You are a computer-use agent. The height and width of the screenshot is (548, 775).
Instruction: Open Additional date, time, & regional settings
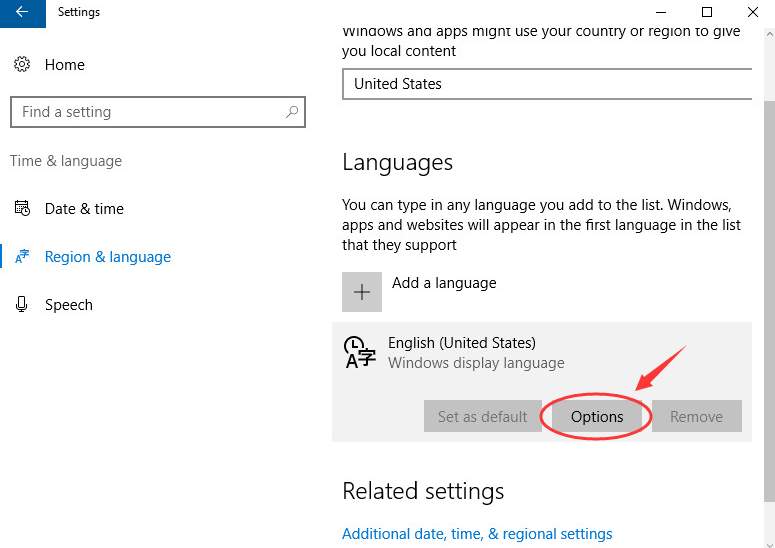click(477, 534)
